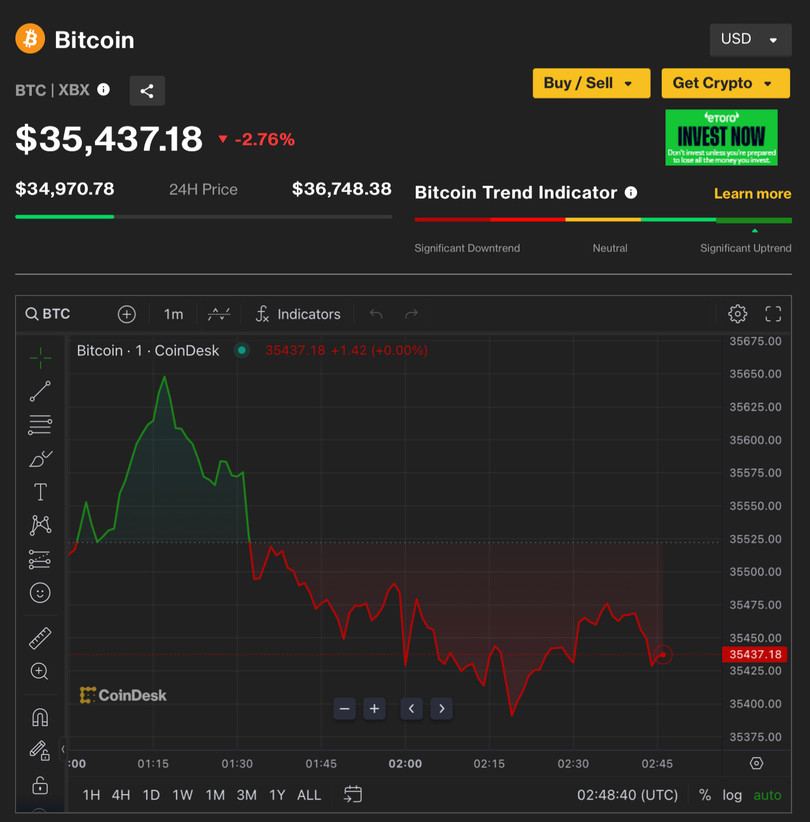Select the trend line drawing tool
Viewport: 810px width, 822px height.
(x=40, y=391)
